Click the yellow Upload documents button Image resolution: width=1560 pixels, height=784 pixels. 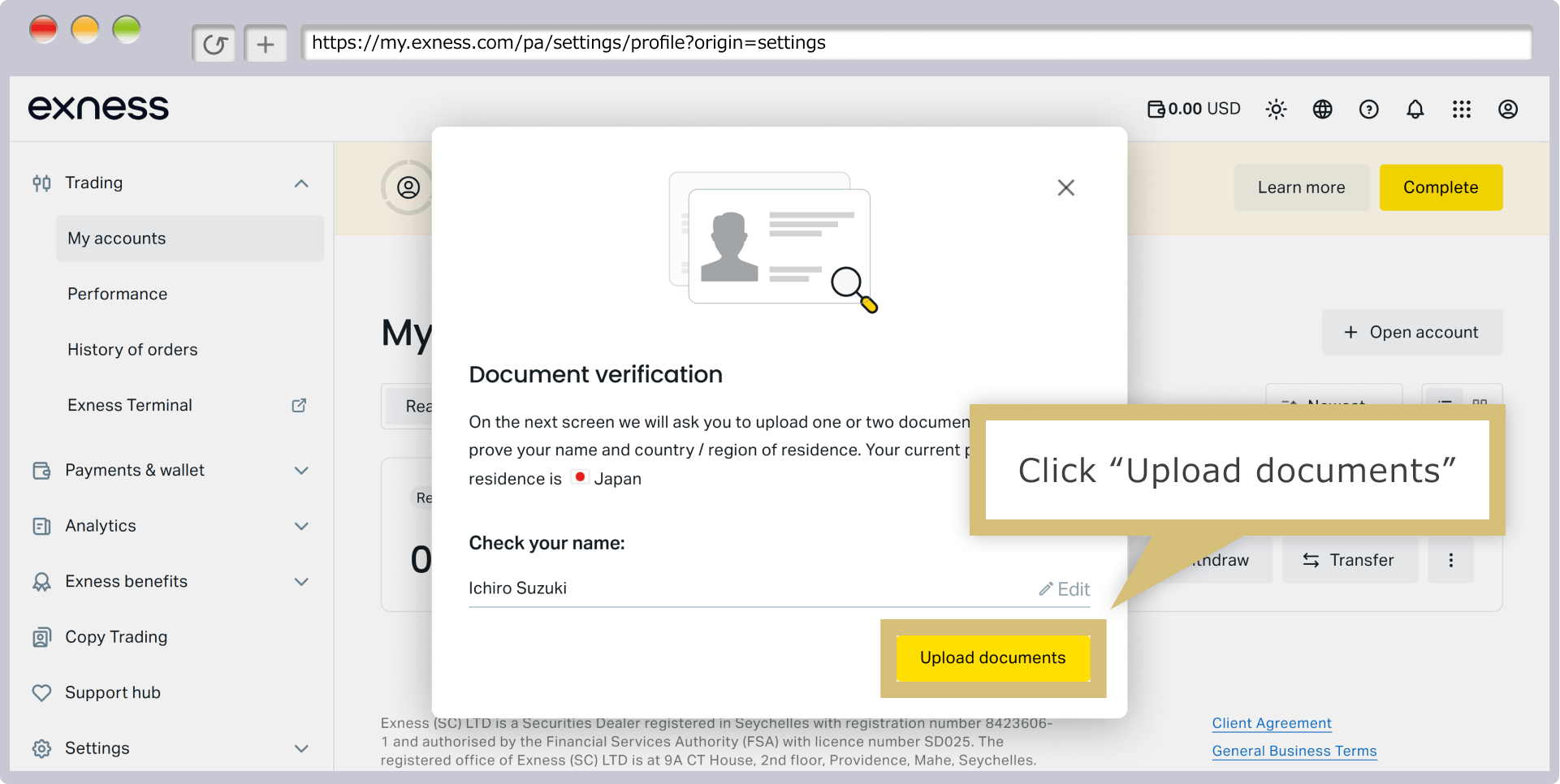point(992,658)
